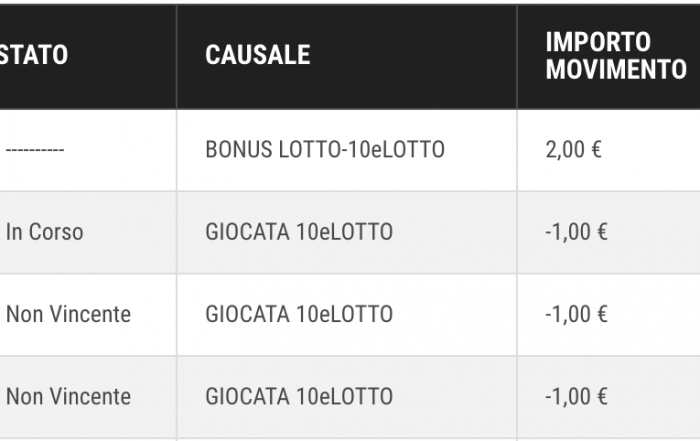Click the word BONUS in the first row
Screen dimensions: 700x441
239,150
